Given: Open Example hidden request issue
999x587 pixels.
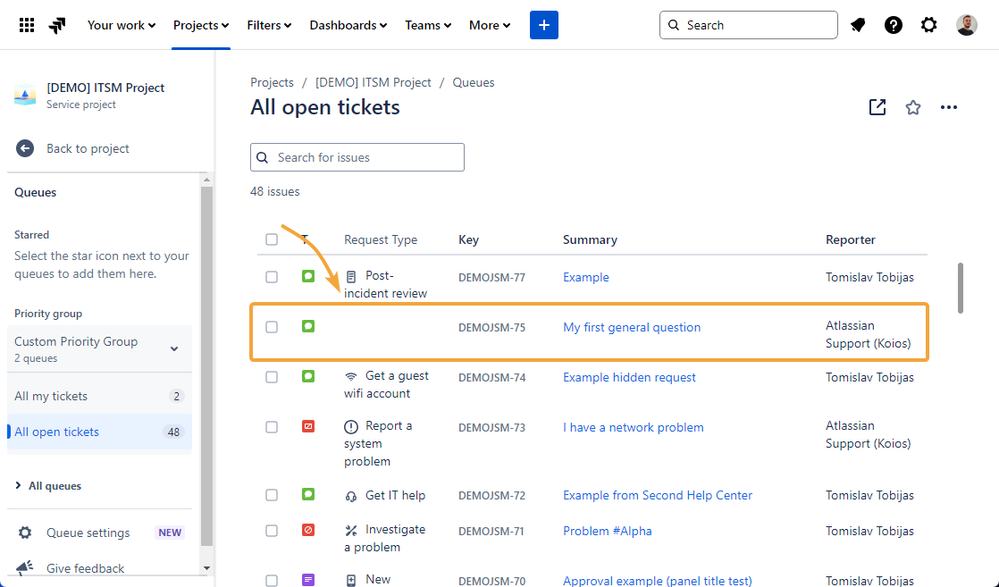Looking at the screenshot, I should (x=629, y=377).
